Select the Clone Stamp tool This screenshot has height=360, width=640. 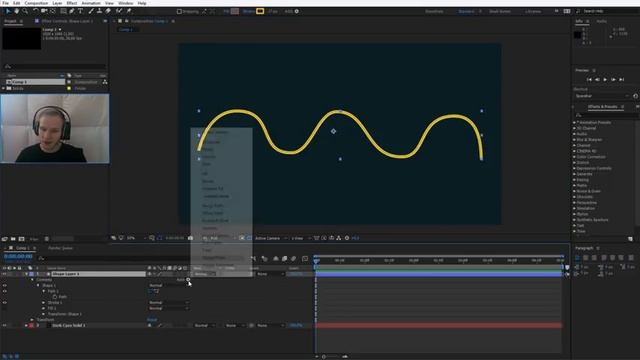click(99, 11)
